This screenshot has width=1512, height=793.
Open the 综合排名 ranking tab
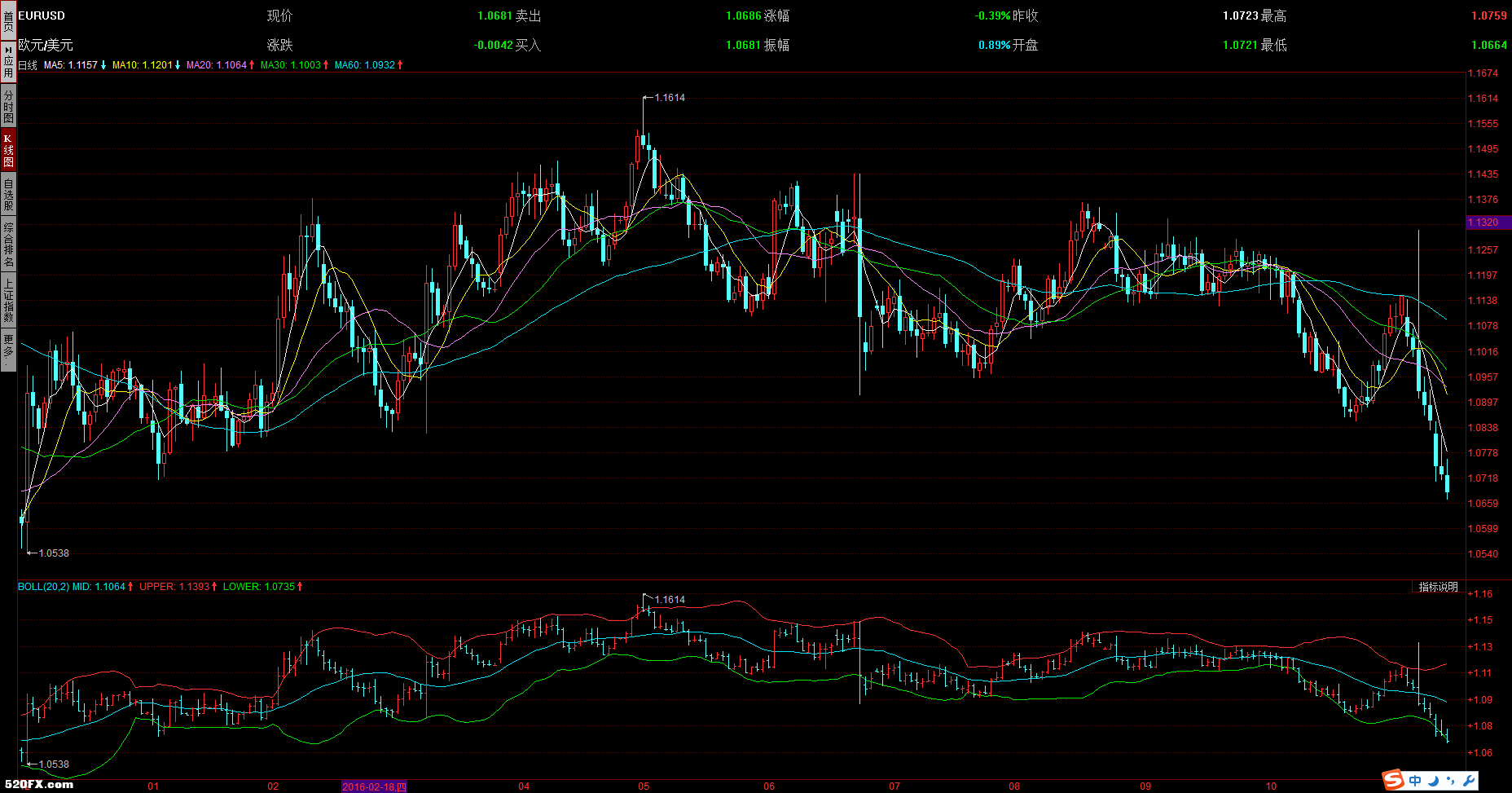[8, 245]
